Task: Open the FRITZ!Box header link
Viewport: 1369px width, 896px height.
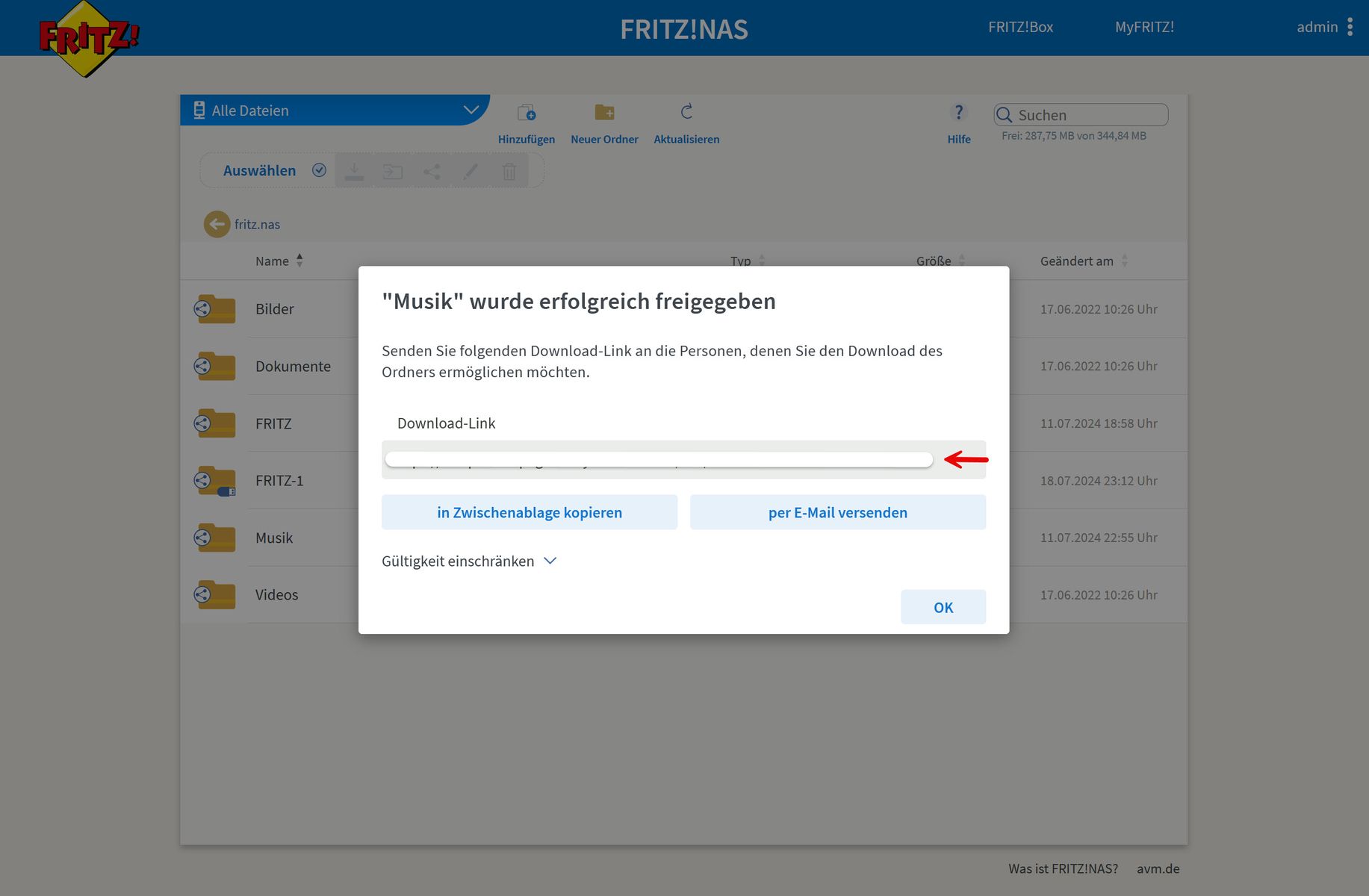Action: pos(1020,27)
